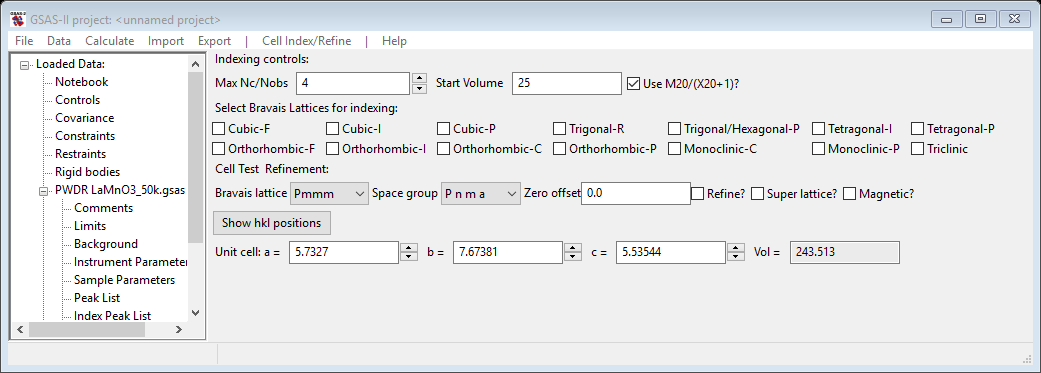Click tree horizontal scrollbar right arrow

pyautogui.click(x=178, y=329)
